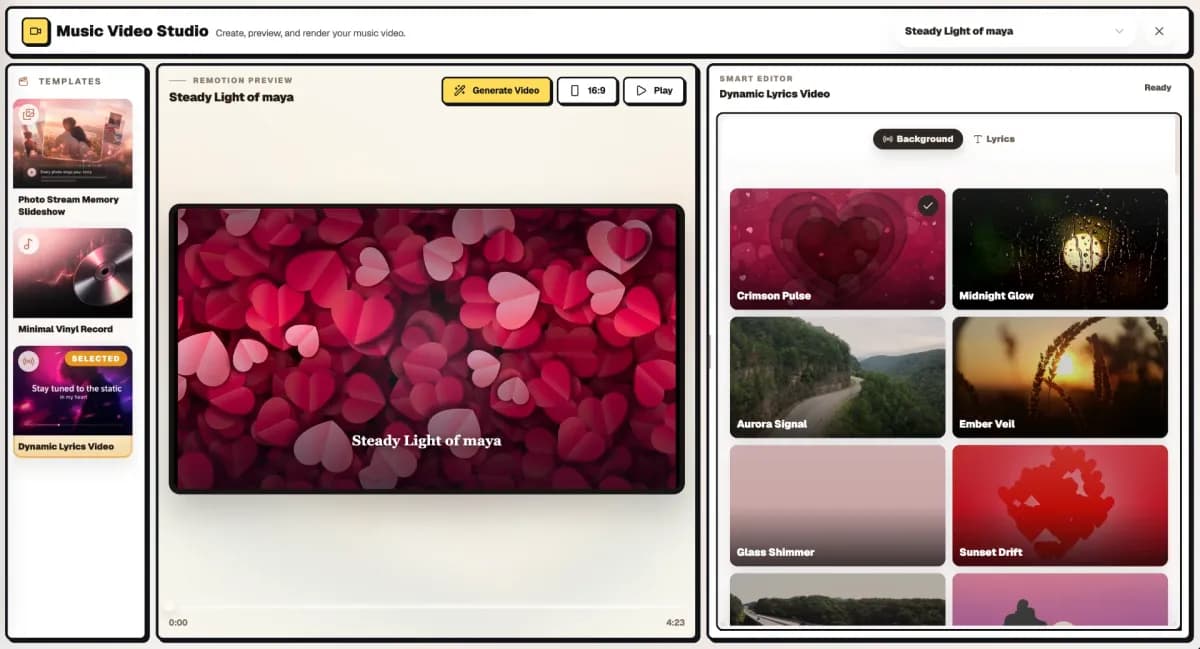Click the Ready status text
Viewport: 1200px width, 649px height.
point(1157,88)
